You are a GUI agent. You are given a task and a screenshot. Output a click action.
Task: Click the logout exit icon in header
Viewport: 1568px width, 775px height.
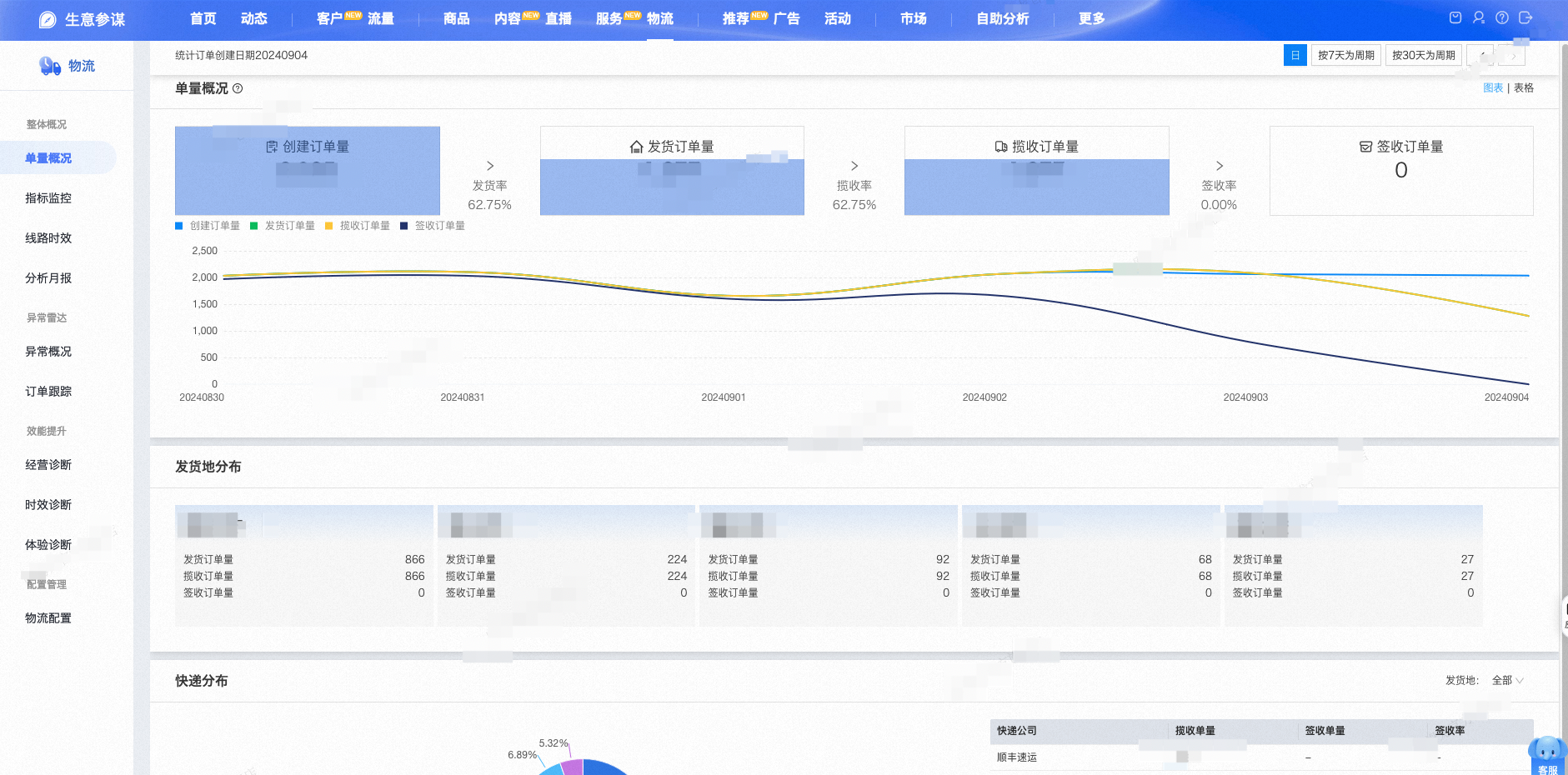tap(1525, 17)
